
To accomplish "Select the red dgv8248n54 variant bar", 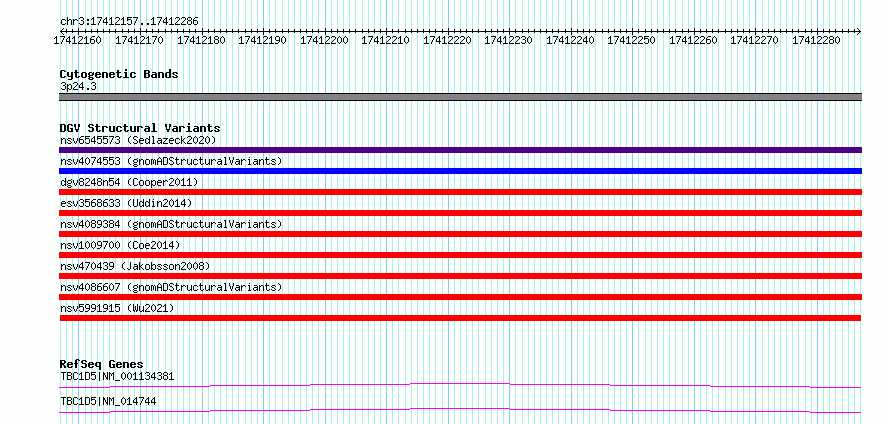I will click(460, 192).
